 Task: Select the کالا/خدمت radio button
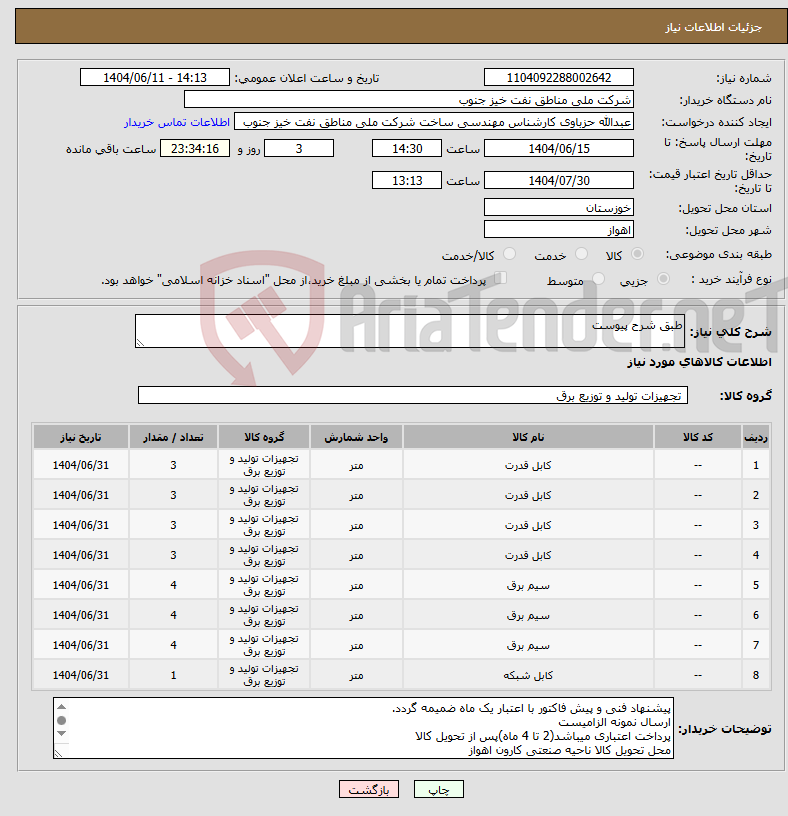(x=510, y=254)
